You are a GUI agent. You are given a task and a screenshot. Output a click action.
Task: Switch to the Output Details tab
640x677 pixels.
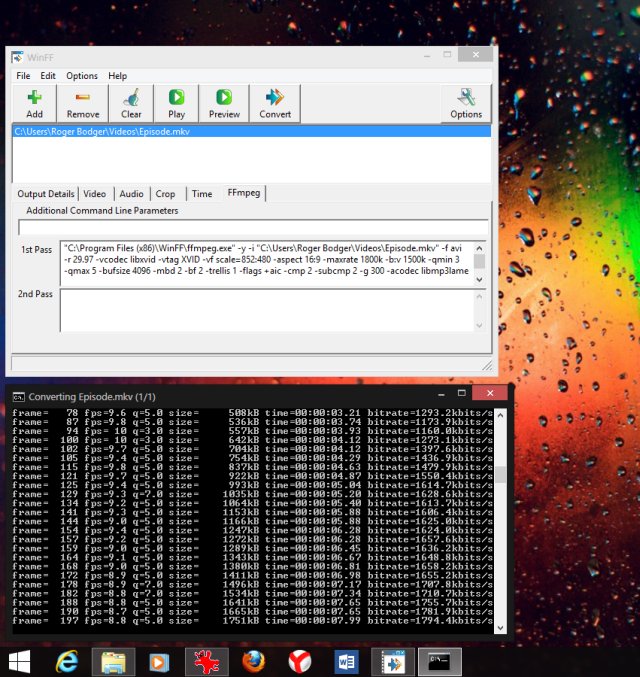[x=46, y=194]
